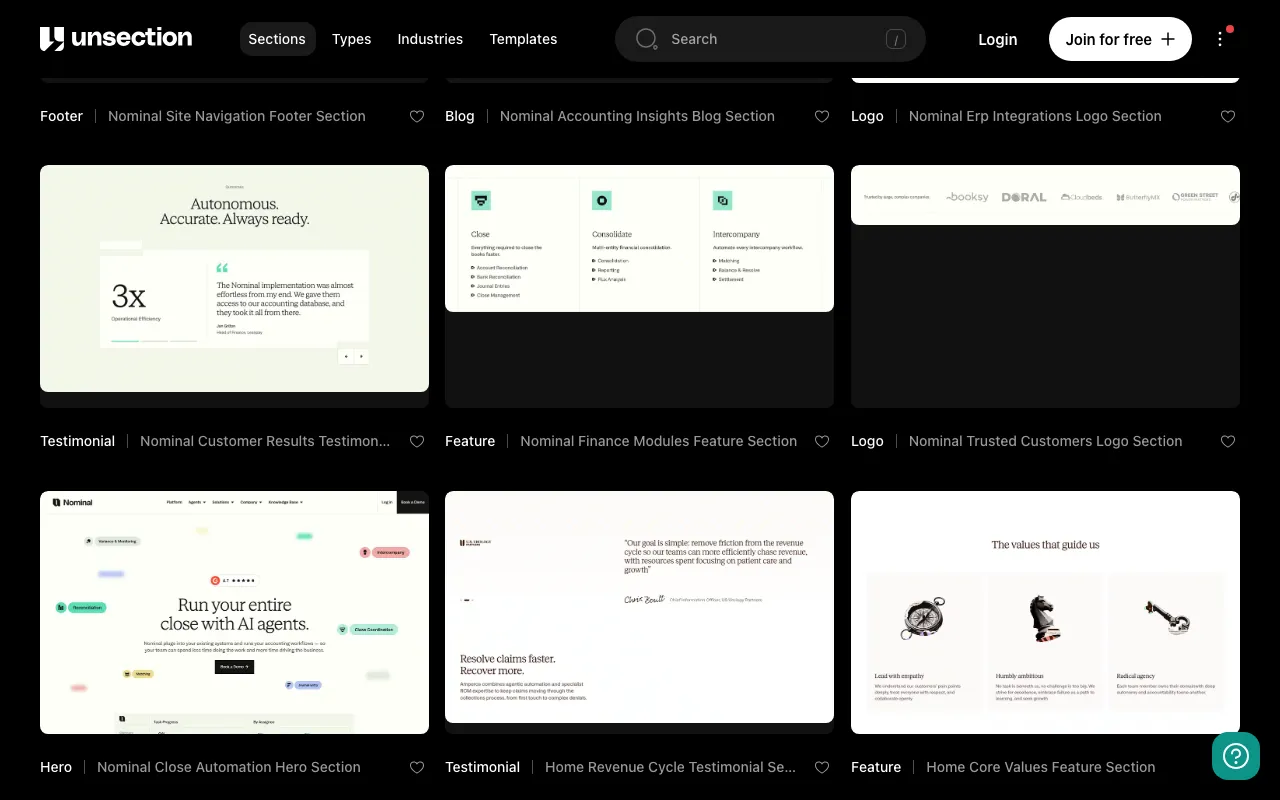The height and width of the screenshot is (800, 1280).
Task: Focus the Search input field
Action: pyautogui.click(x=770, y=39)
